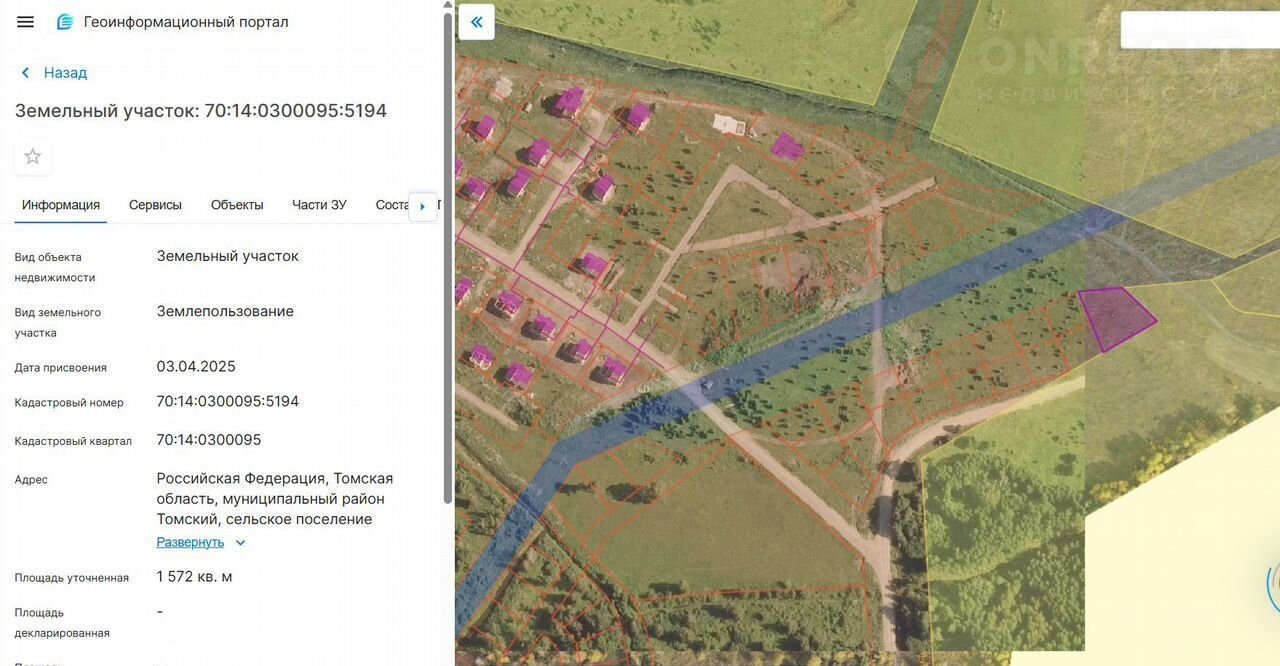Switch to the Части ЗУ tab
1280x666 pixels.
pyautogui.click(x=319, y=205)
